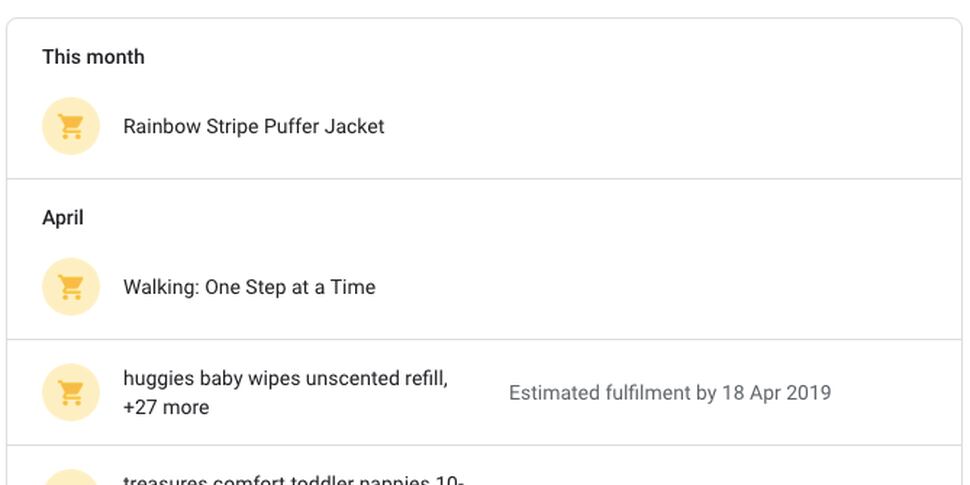This screenshot has width=970, height=485.
Task: Click empty space right of Rainbow Stripe Puffer Jacket
Action: pyautogui.click(x=668, y=126)
